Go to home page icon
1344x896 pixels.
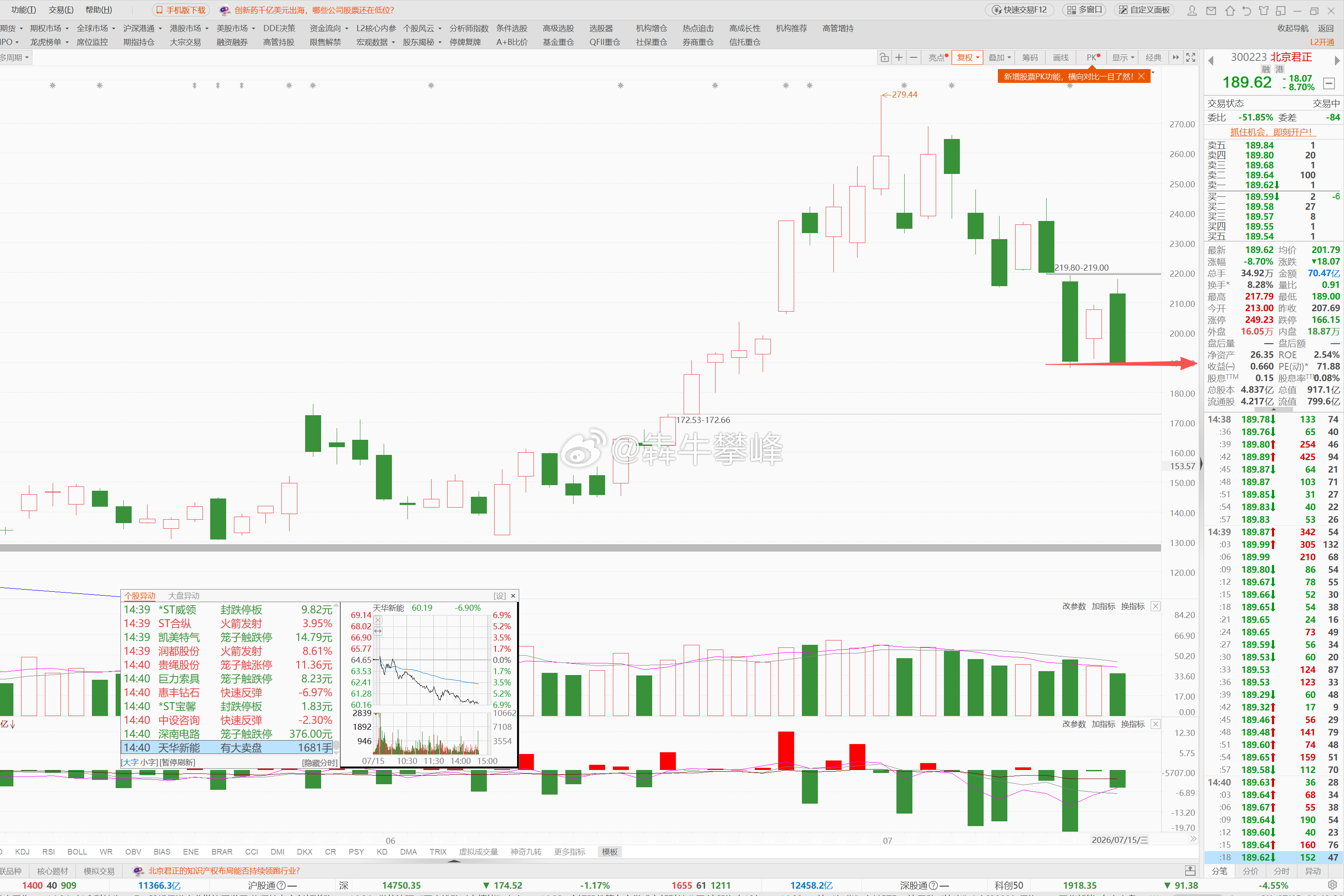coord(1230,10)
